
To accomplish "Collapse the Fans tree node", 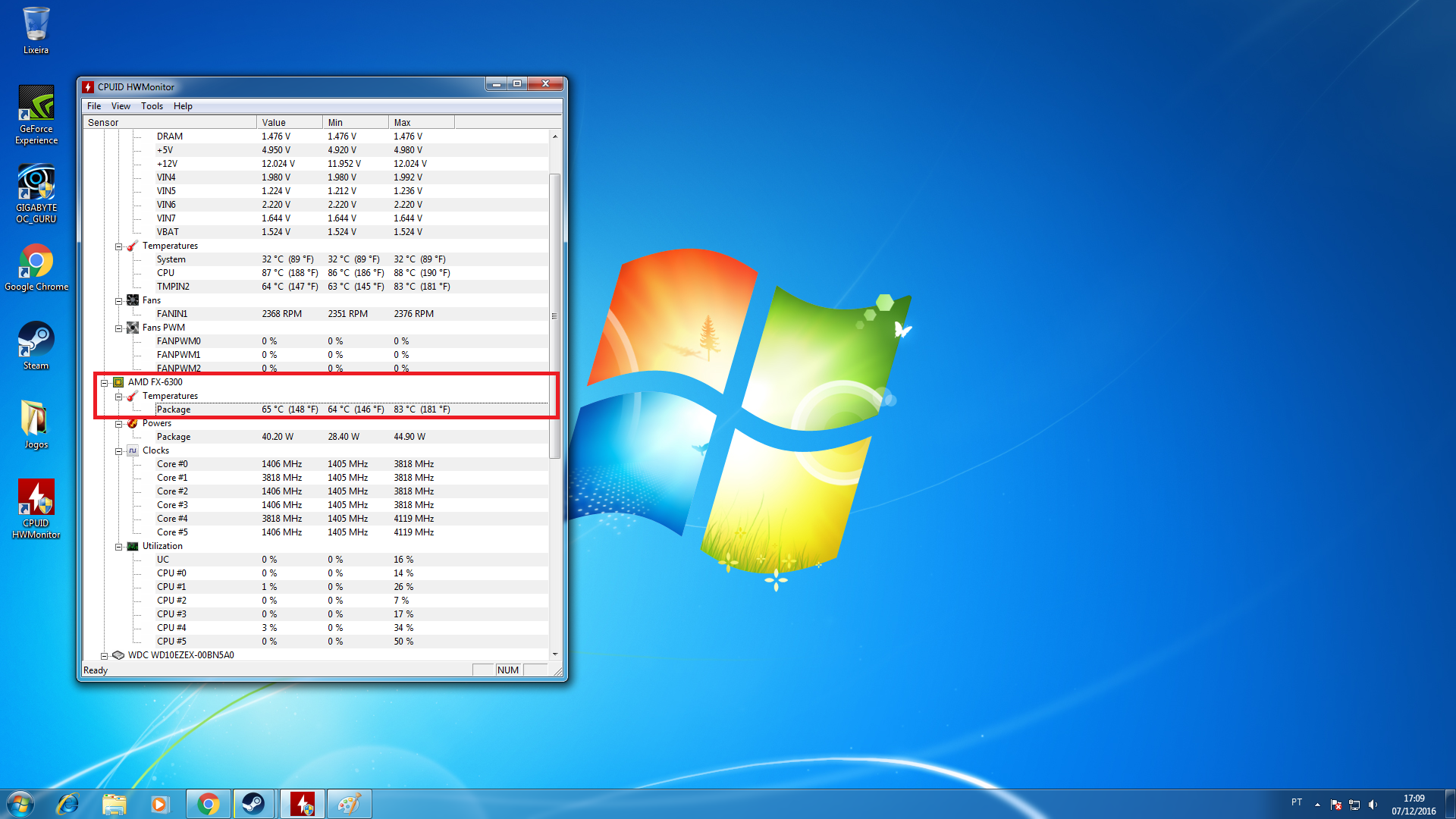I will pyautogui.click(x=118, y=301).
